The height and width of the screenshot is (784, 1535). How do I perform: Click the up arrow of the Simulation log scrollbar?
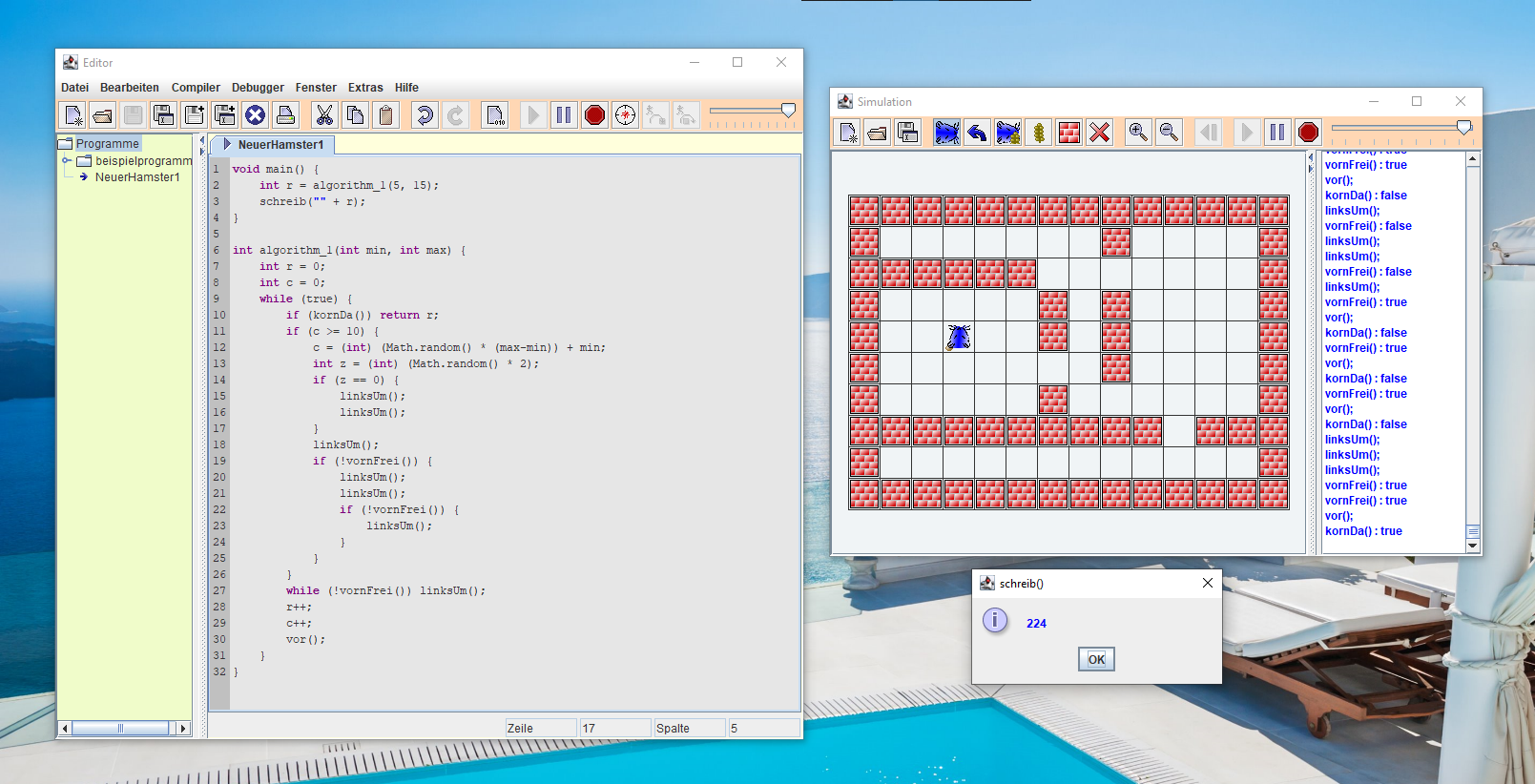tap(1472, 159)
